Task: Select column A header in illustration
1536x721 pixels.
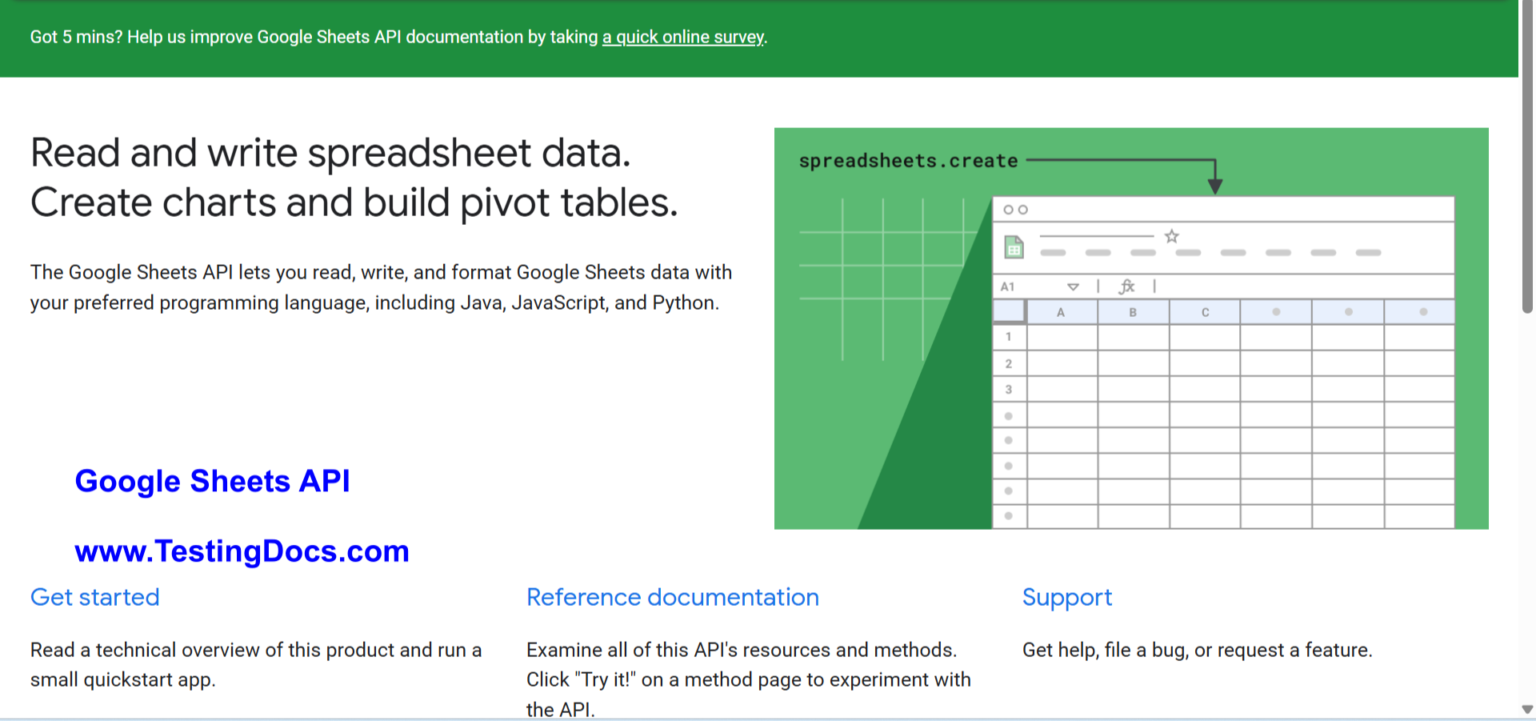Action: (x=1061, y=312)
